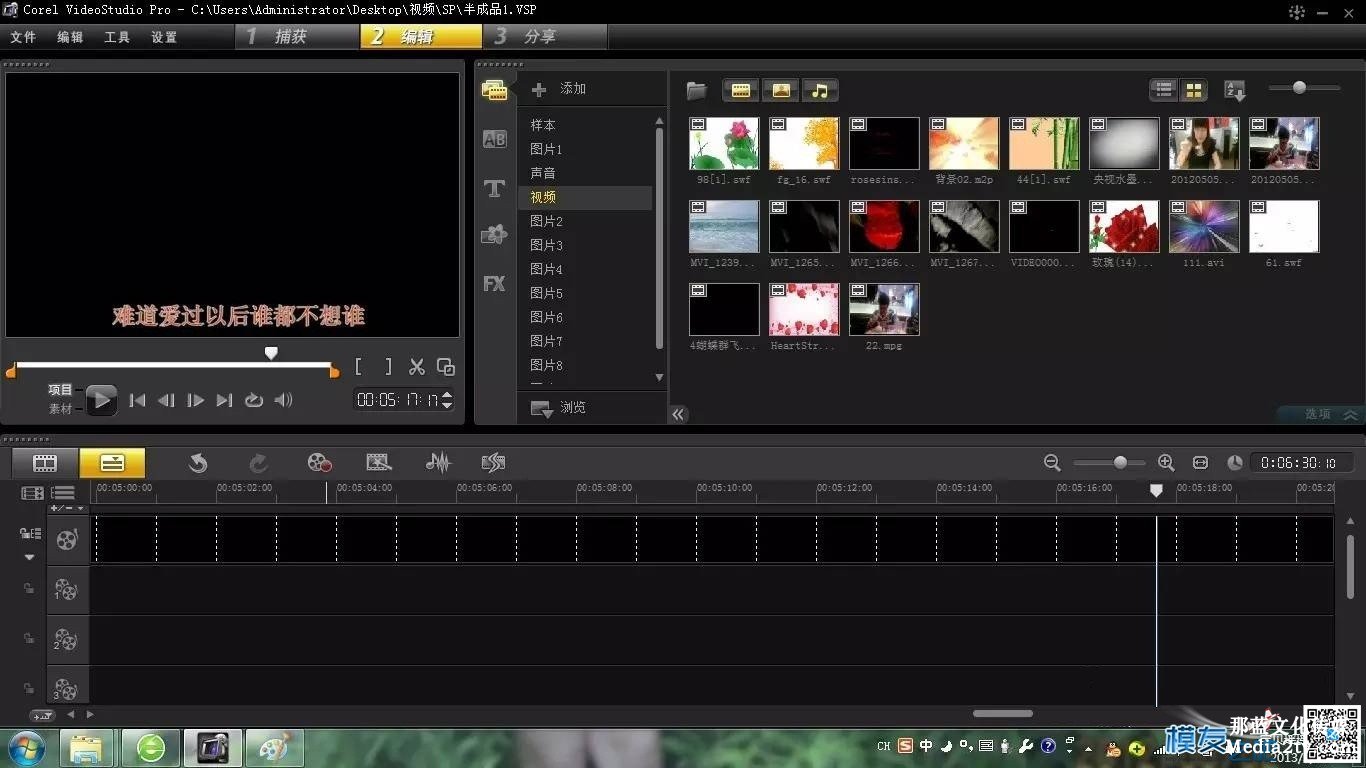The width and height of the screenshot is (1366, 768).
Task: Open the Transition (AB) library
Action: (494, 140)
